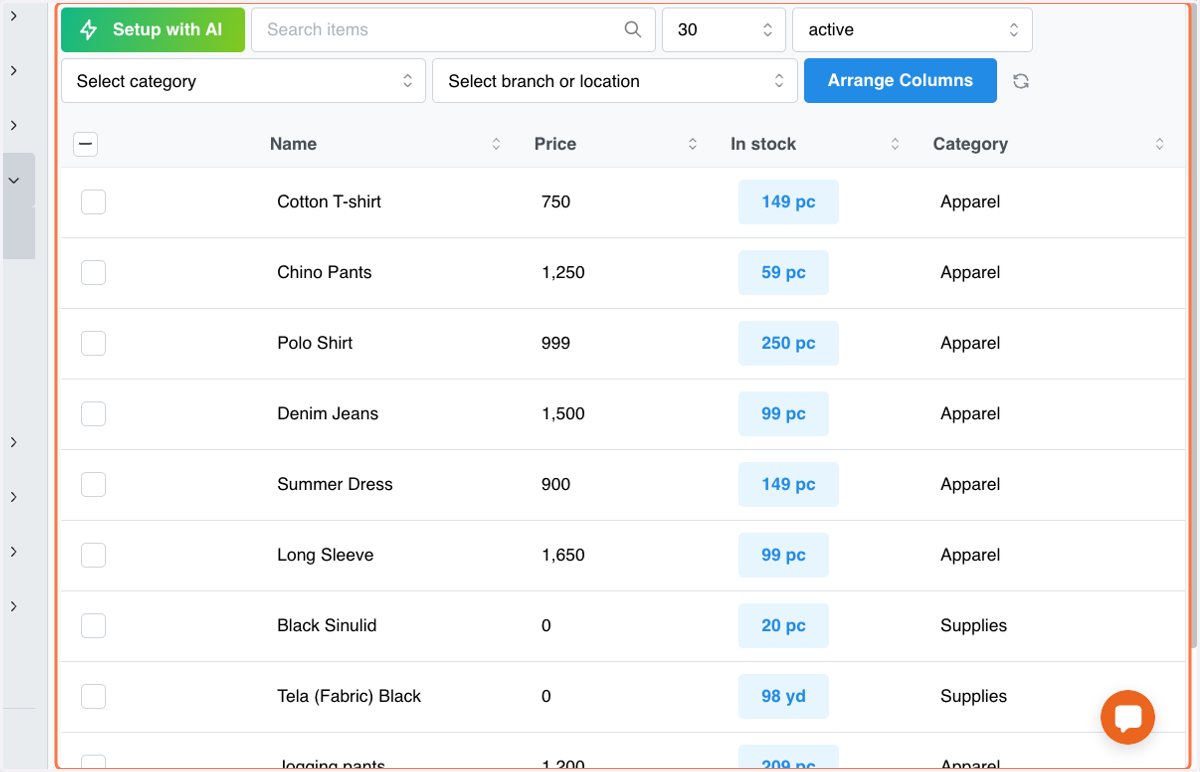Click the Tela (Fabric) Black name
Viewport: 1200px width, 772px height.
click(x=349, y=696)
